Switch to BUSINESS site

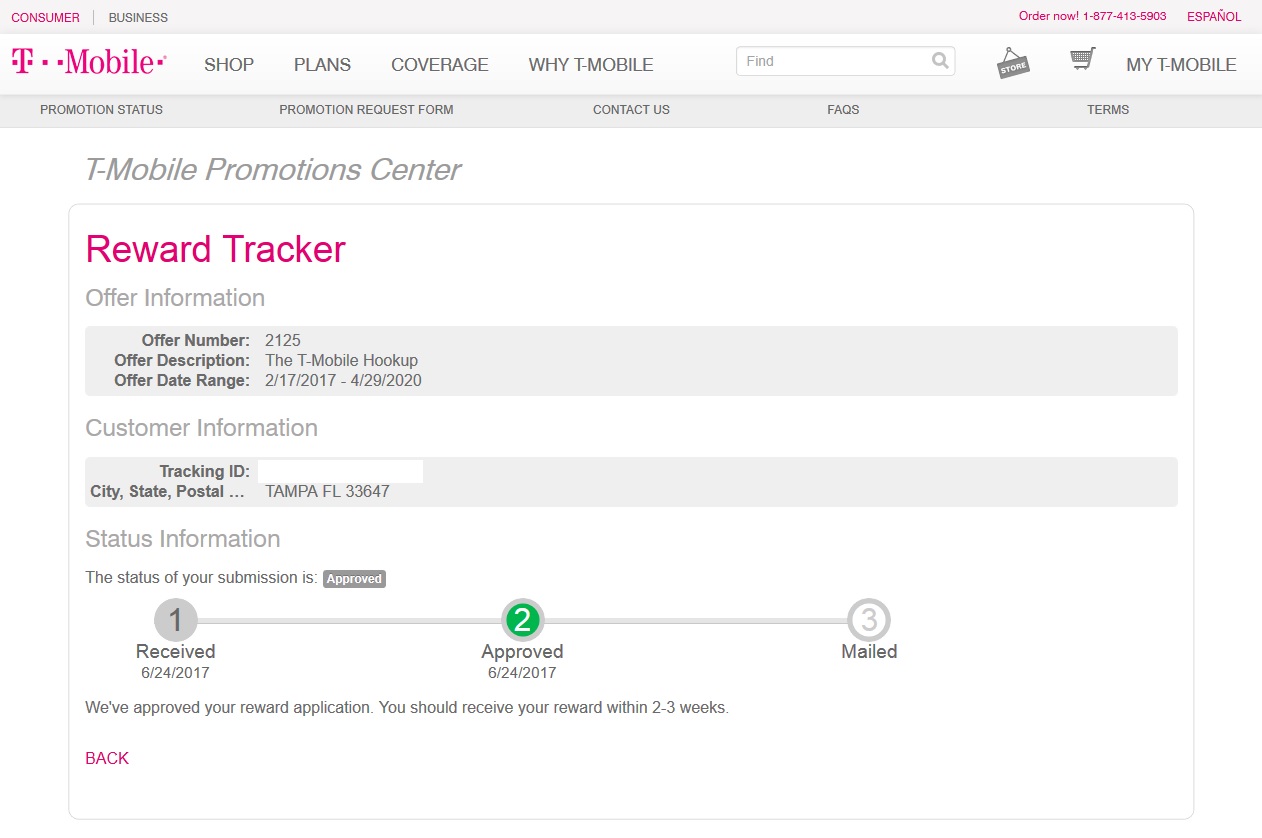point(138,17)
